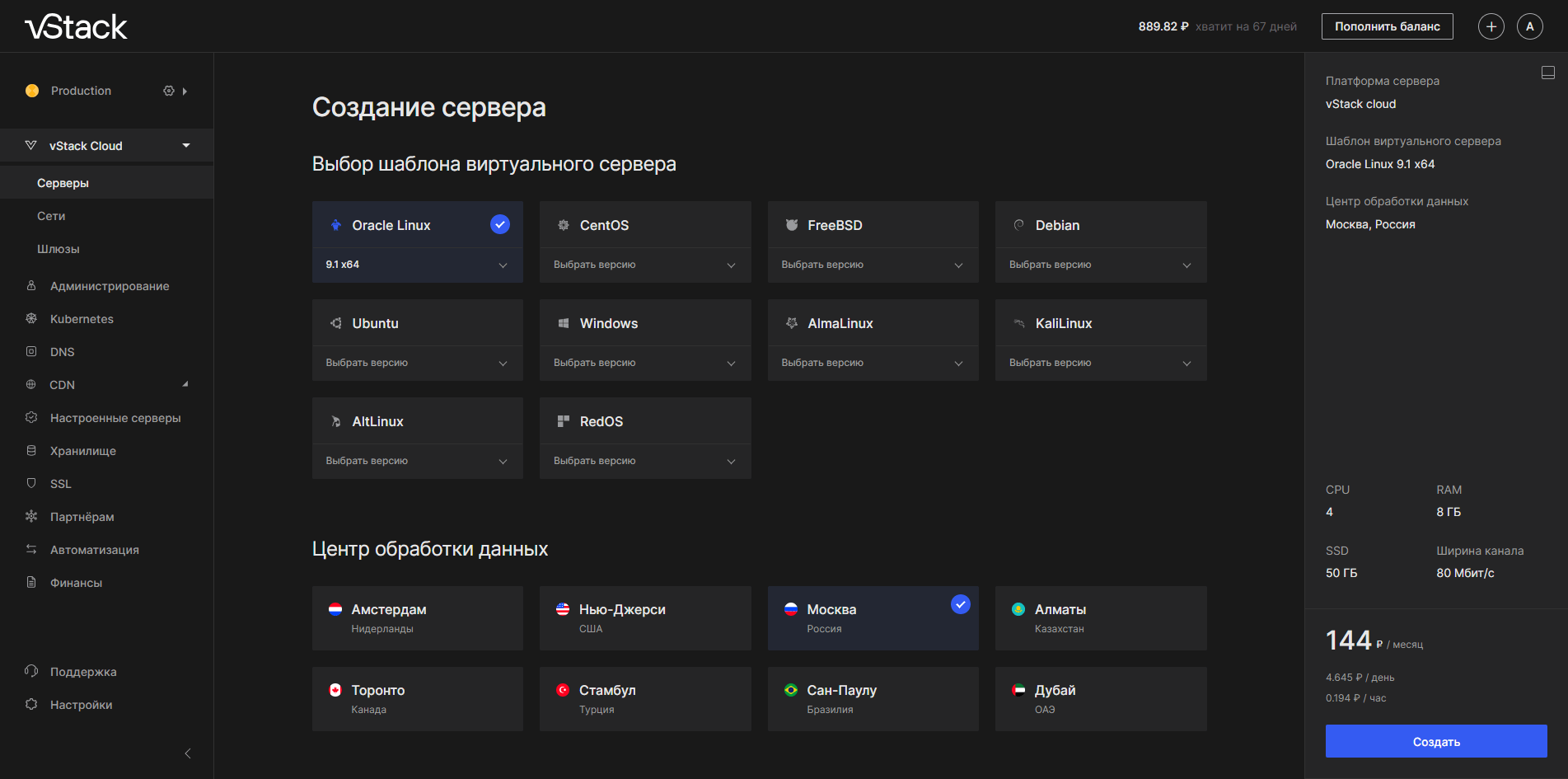Click the vStack logo

tap(77, 27)
